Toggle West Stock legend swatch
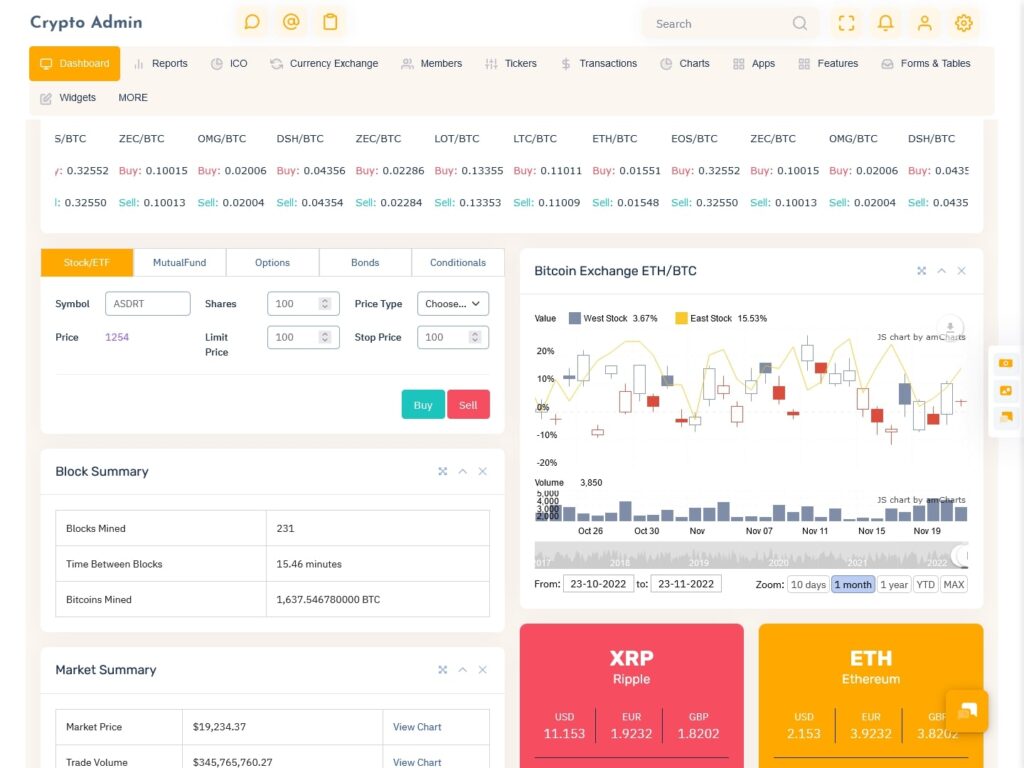This screenshot has height=768, width=1024. (575, 318)
